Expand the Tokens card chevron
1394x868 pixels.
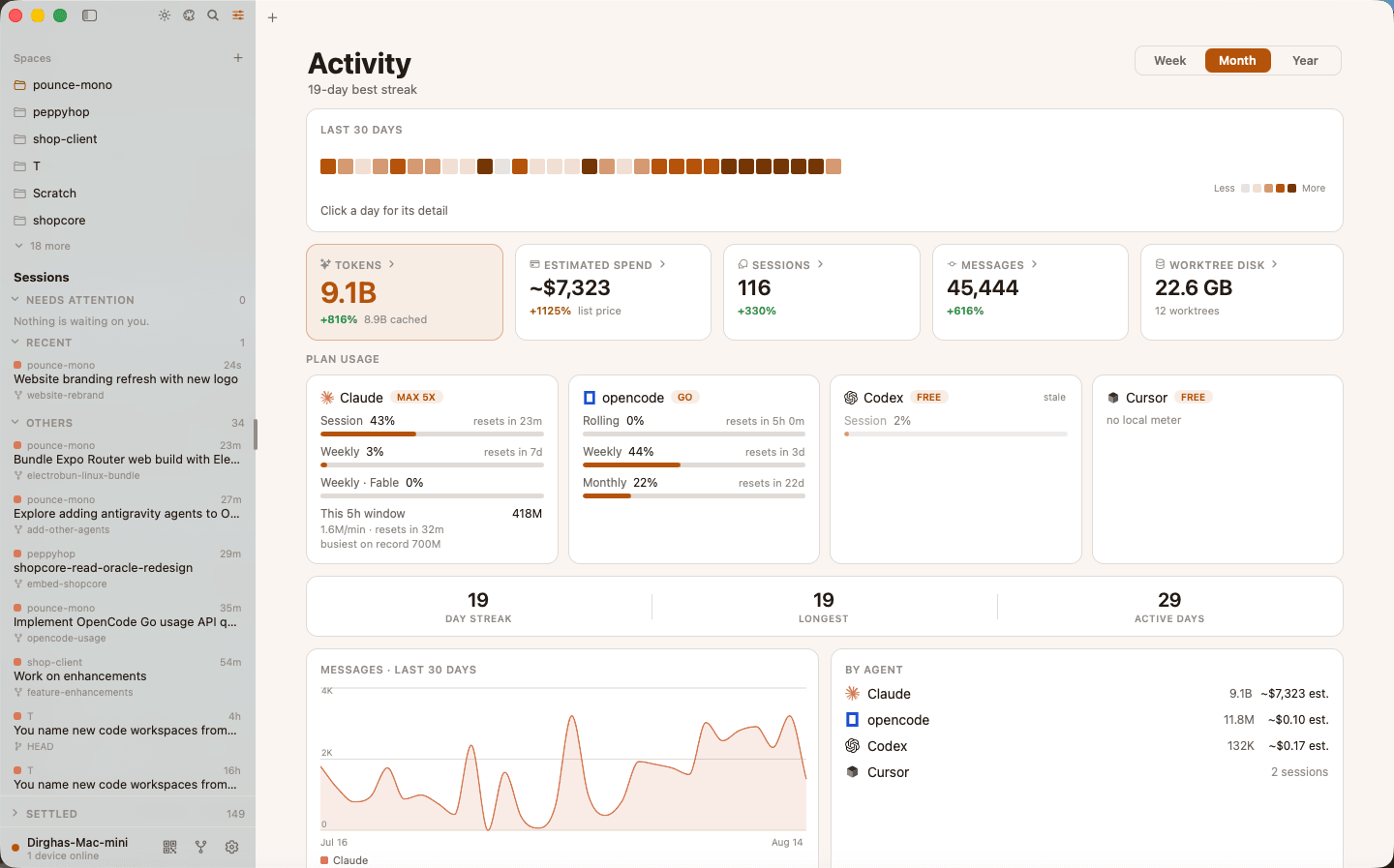(392, 264)
